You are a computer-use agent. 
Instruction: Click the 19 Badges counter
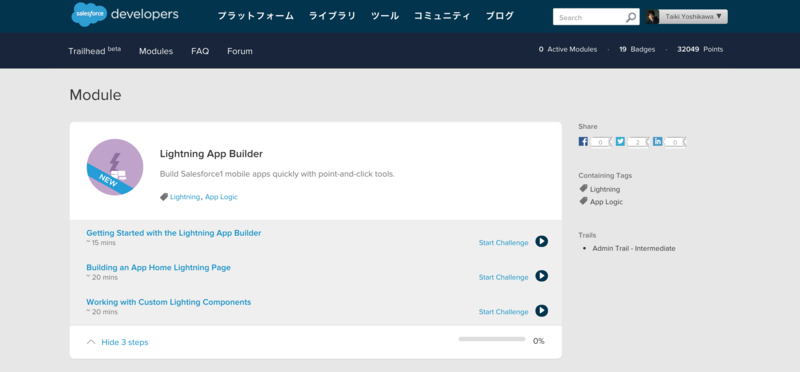(x=637, y=49)
